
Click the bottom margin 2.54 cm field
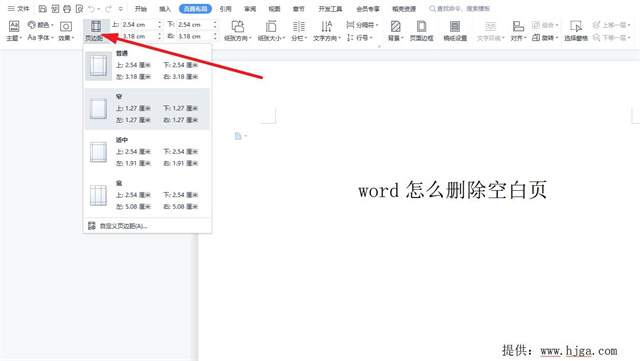coord(193,25)
